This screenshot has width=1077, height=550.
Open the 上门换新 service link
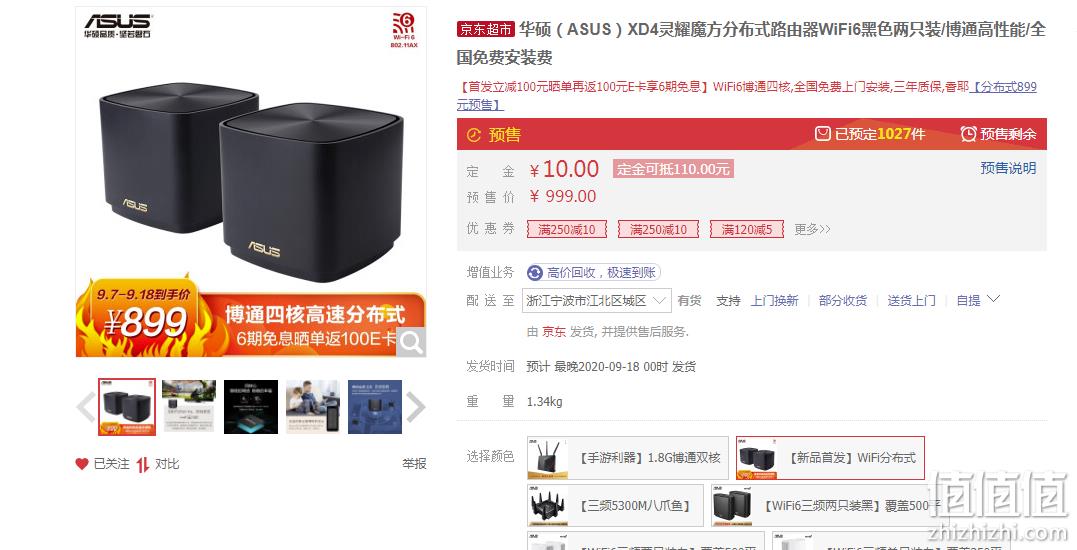tap(775, 301)
